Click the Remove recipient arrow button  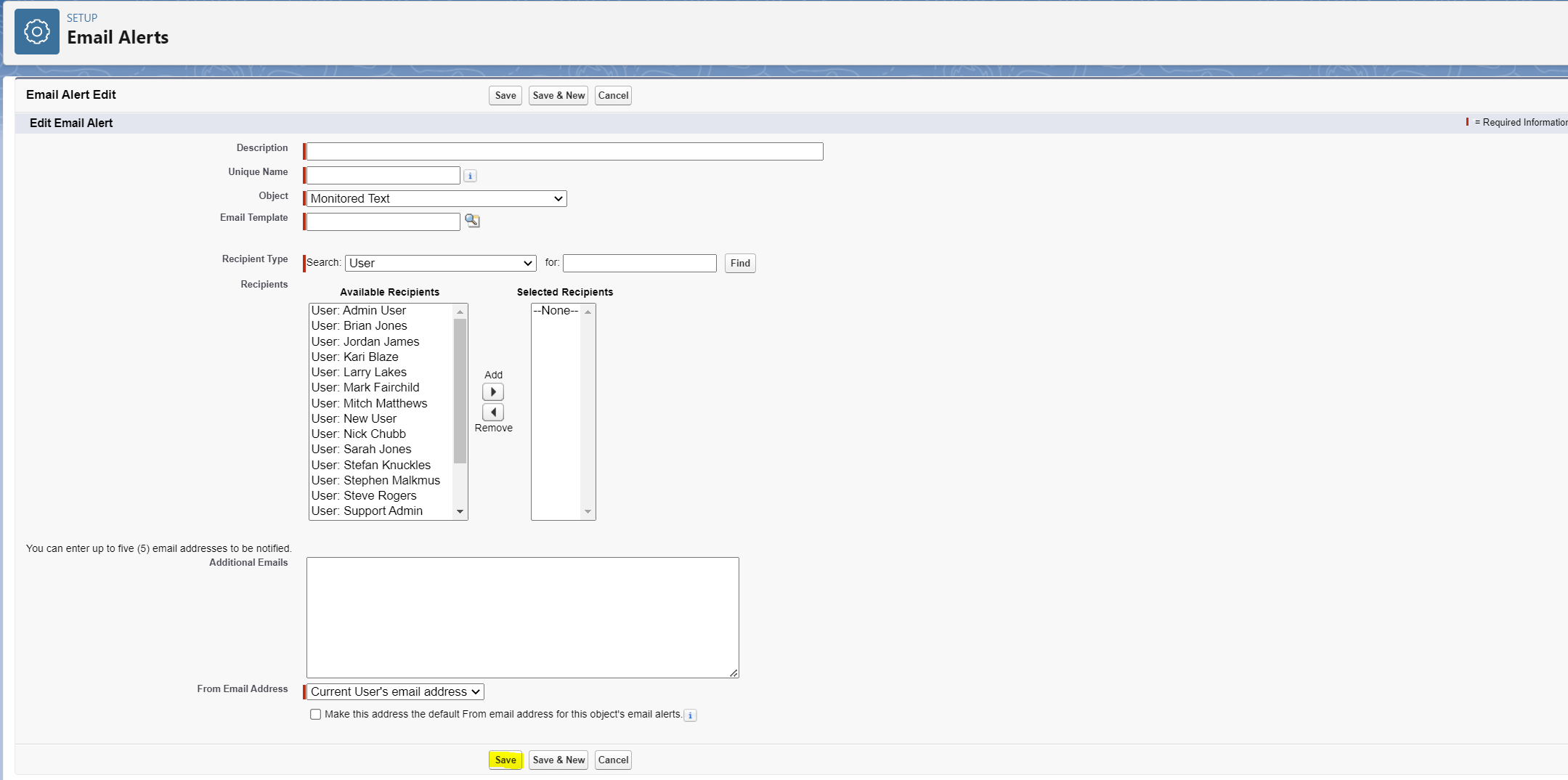tap(493, 413)
